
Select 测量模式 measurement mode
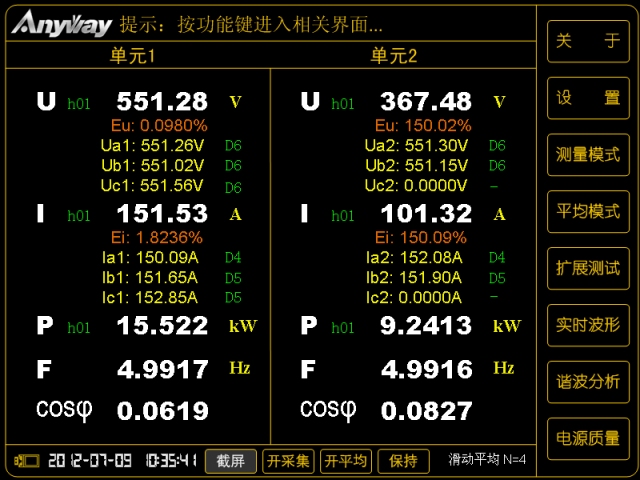click(x=588, y=155)
